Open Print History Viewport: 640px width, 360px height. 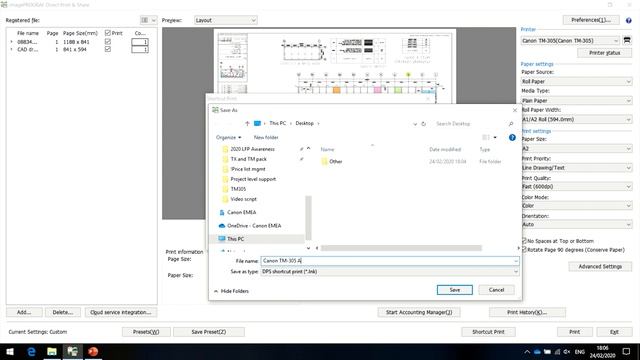[527, 312]
